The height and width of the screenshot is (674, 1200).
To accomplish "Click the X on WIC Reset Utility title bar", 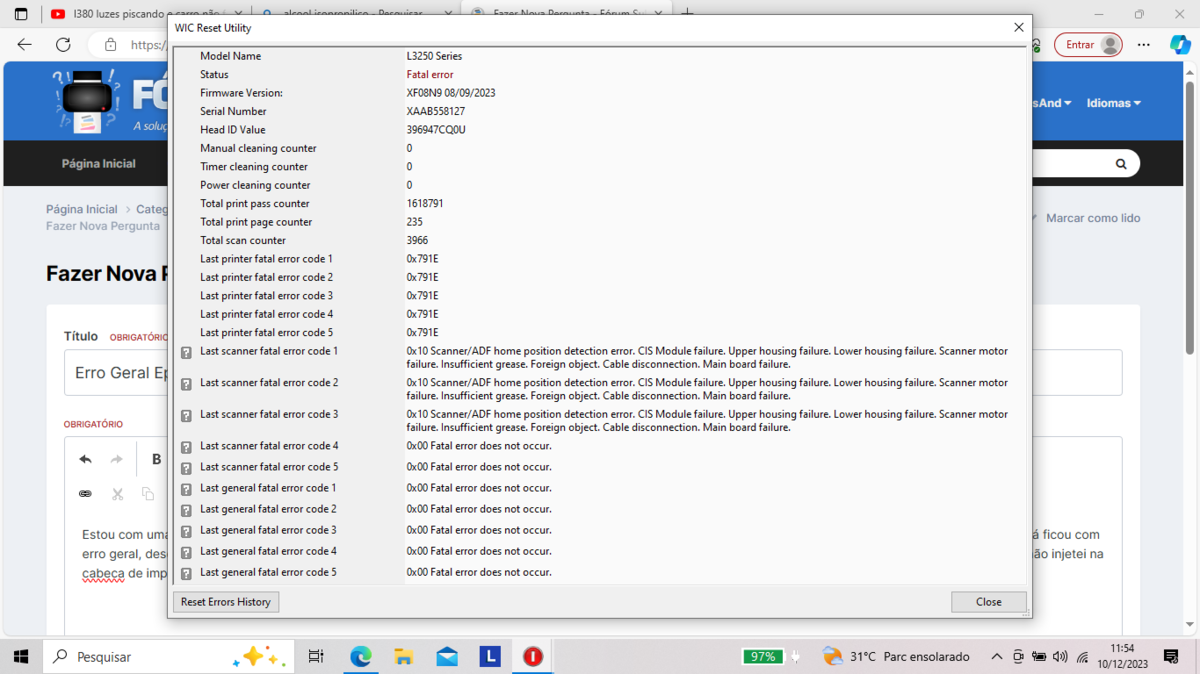I will click(x=1019, y=28).
